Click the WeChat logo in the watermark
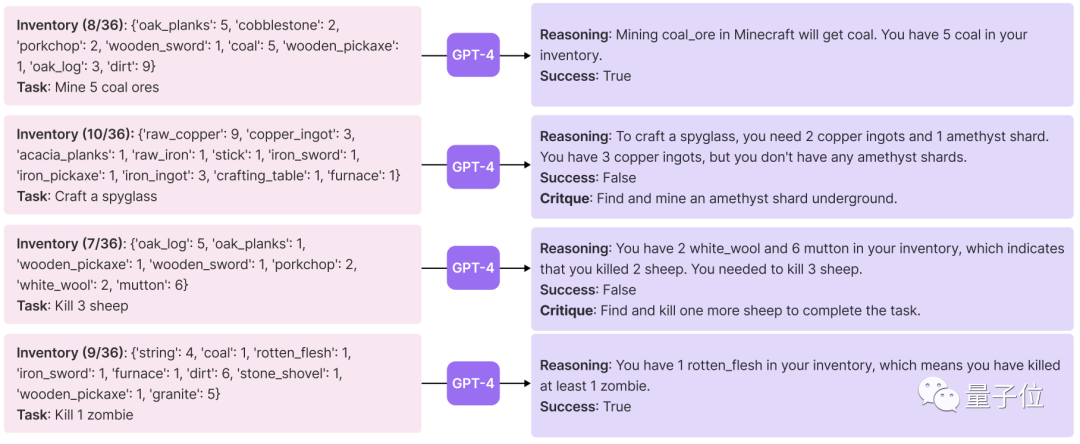Image resolution: width=1080 pixels, height=444 pixels. [x=939, y=397]
